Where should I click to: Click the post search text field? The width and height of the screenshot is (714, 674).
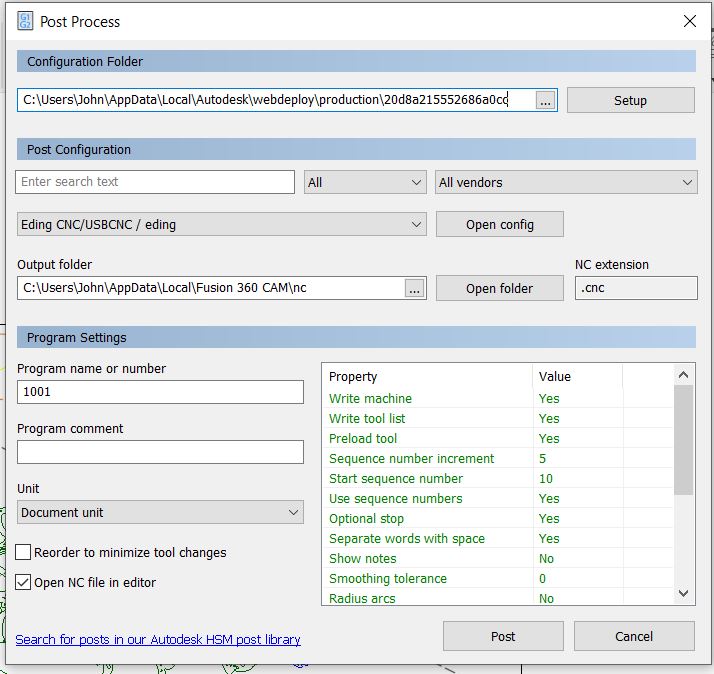point(155,182)
